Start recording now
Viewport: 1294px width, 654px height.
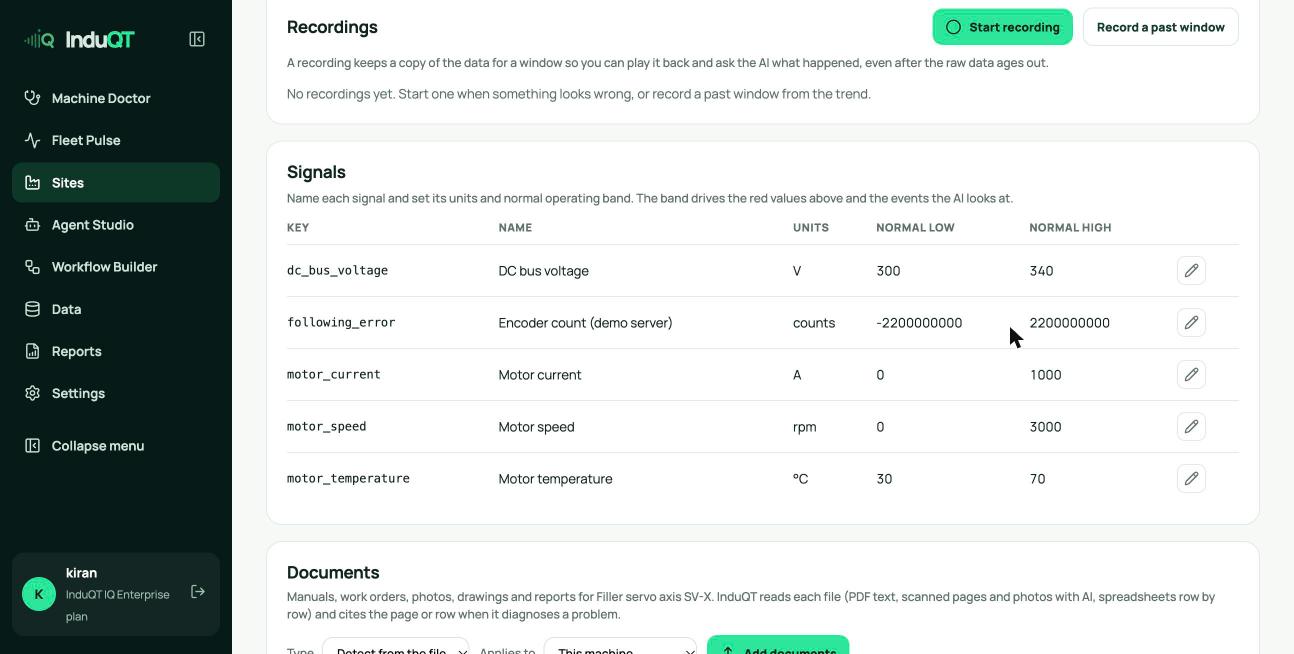pyautogui.click(x=1002, y=27)
